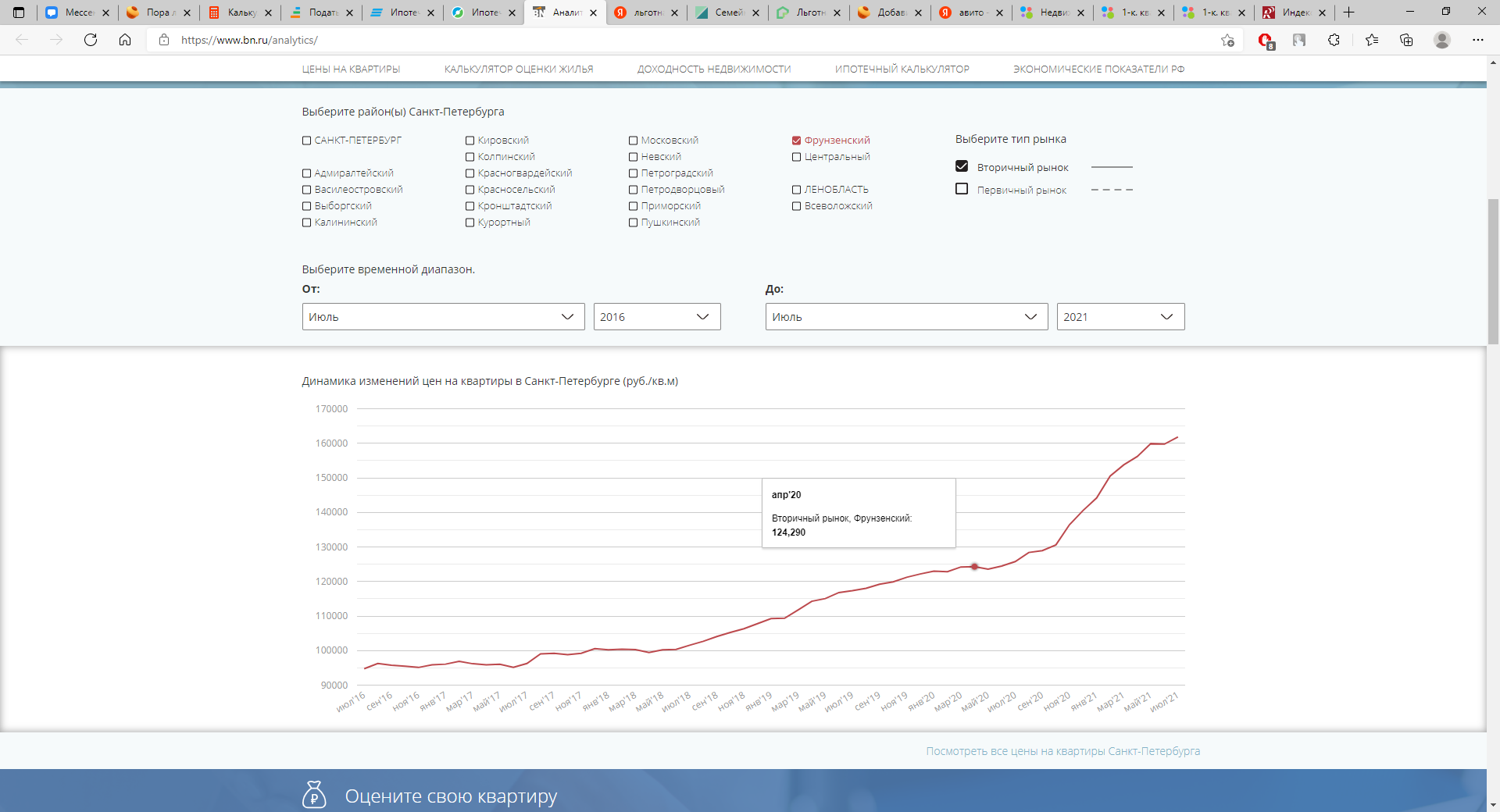Check the Калининский district checkbox
The image size is (1500, 812).
307,223
